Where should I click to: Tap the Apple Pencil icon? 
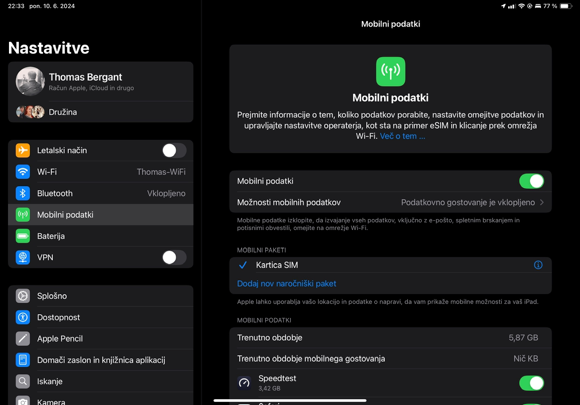pyautogui.click(x=23, y=338)
